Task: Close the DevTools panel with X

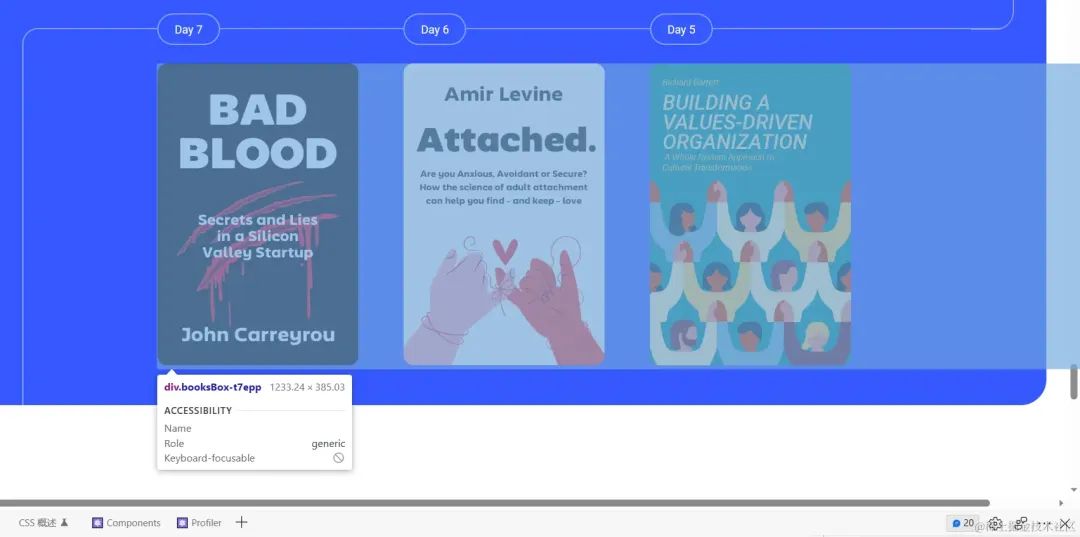Action: pos(1065,523)
